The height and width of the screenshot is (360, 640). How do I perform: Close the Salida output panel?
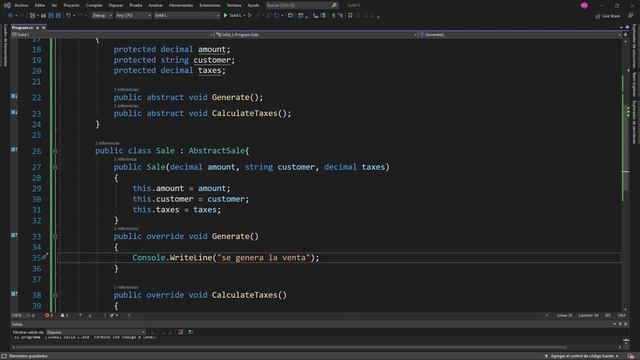pyautogui.click(x=626, y=324)
